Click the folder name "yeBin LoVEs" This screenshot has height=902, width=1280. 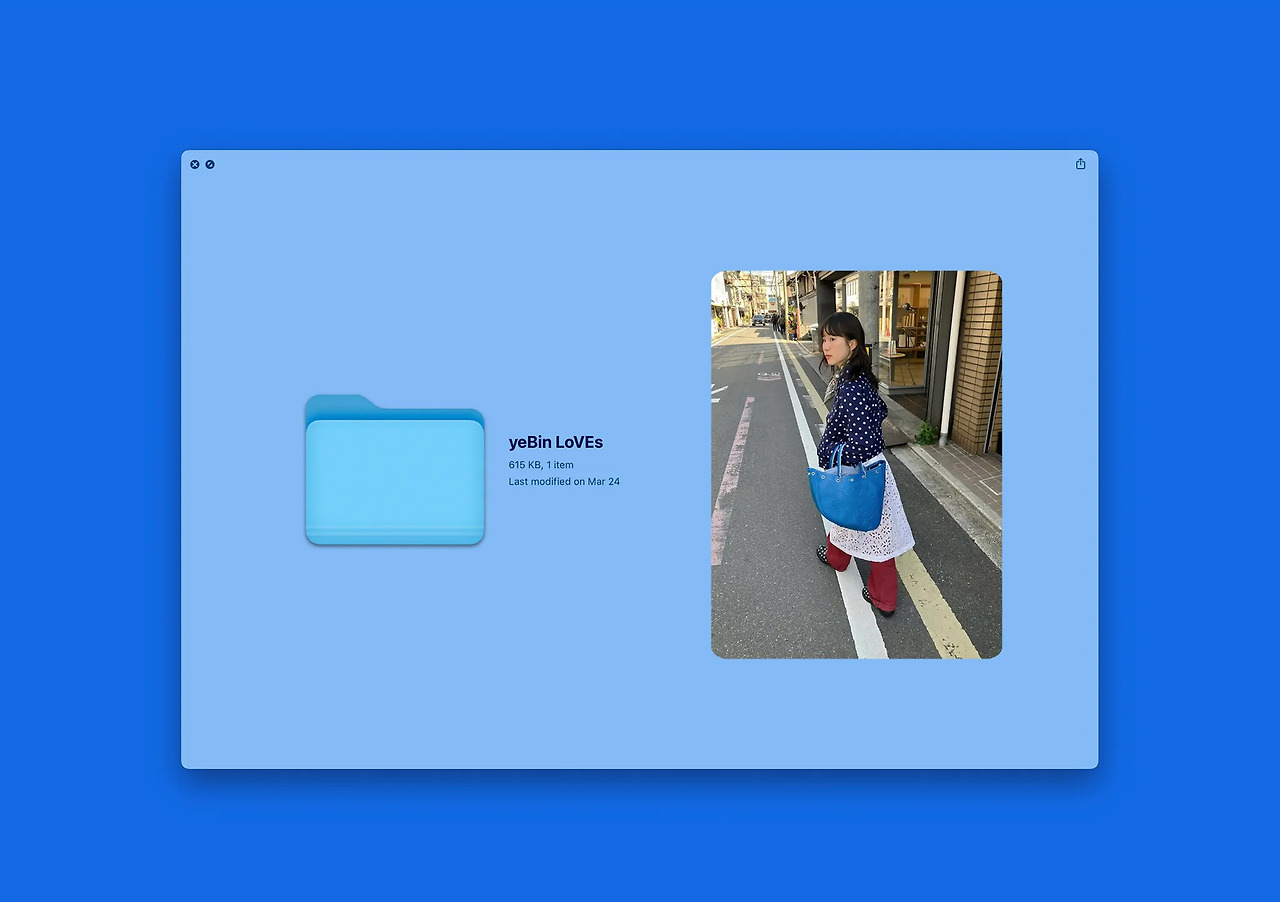(x=556, y=442)
